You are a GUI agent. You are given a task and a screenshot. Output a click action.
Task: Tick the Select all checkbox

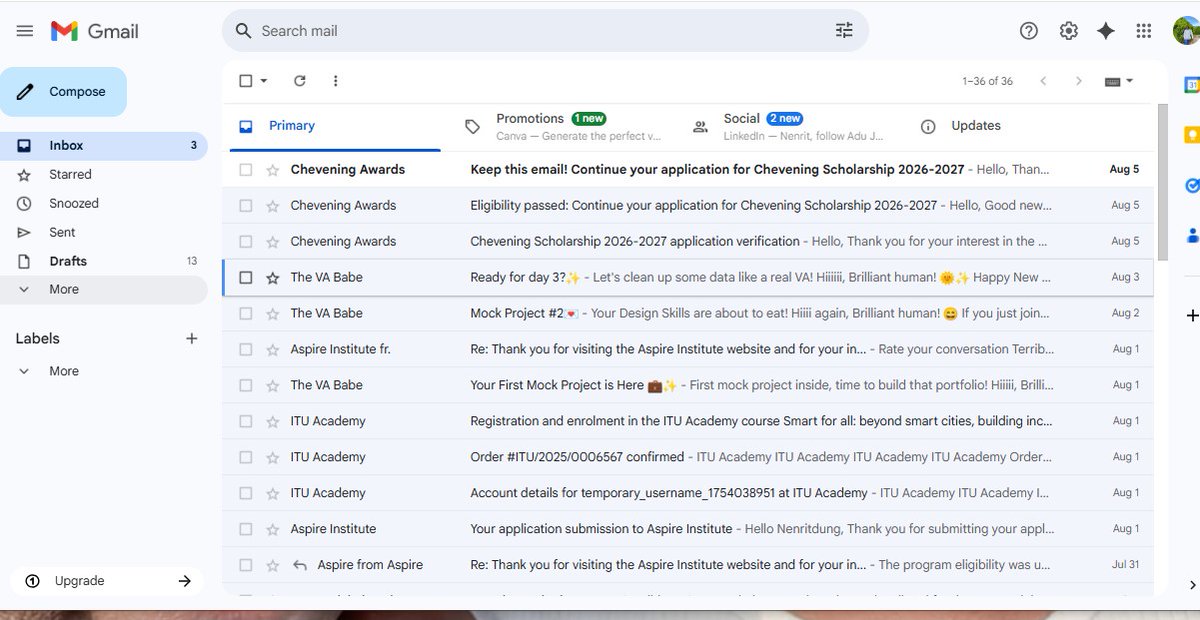(x=246, y=81)
